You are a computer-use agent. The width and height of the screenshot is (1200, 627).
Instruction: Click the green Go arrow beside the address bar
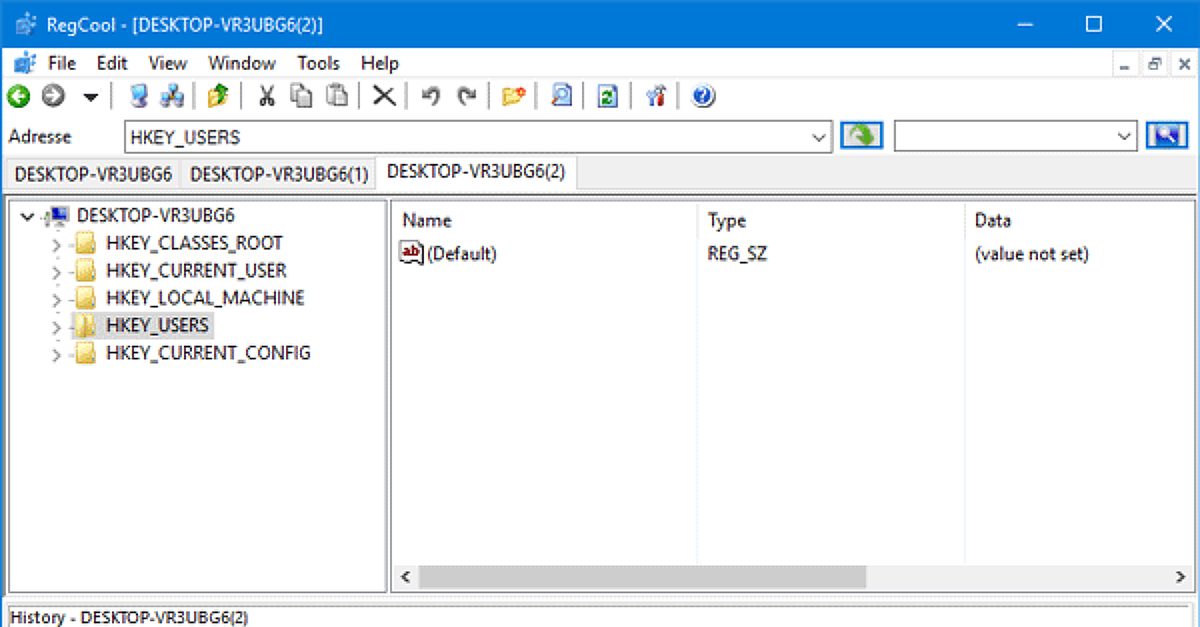pos(861,136)
